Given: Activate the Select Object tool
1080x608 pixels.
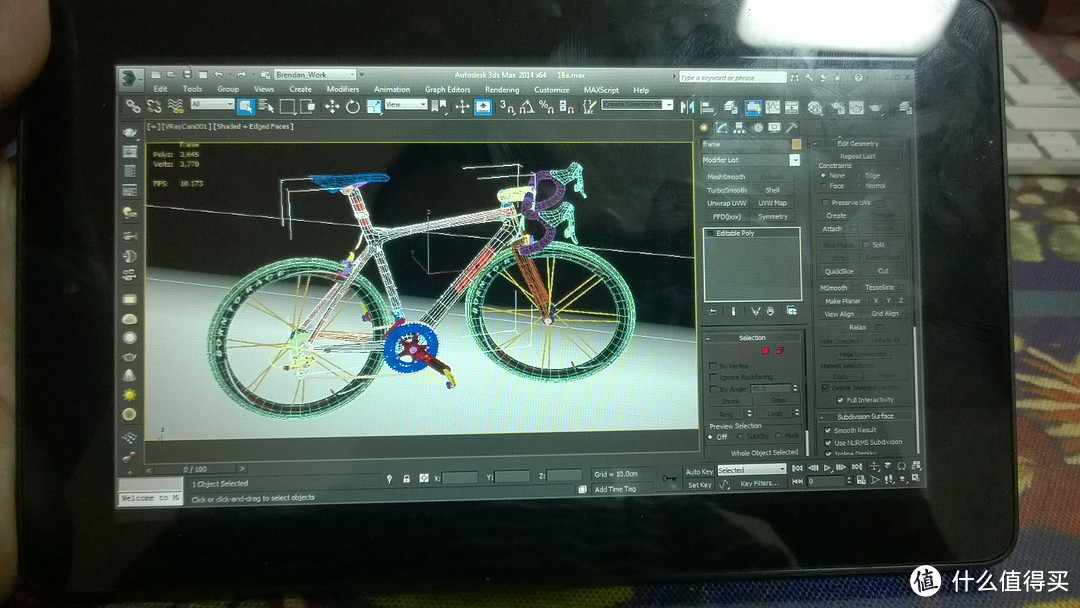Looking at the screenshot, I should coord(246,106).
